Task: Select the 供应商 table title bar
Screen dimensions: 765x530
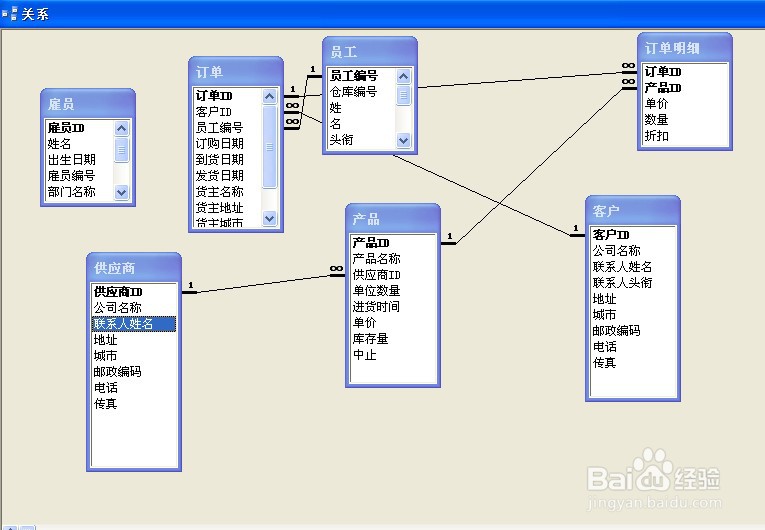Action: pos(134,267)
